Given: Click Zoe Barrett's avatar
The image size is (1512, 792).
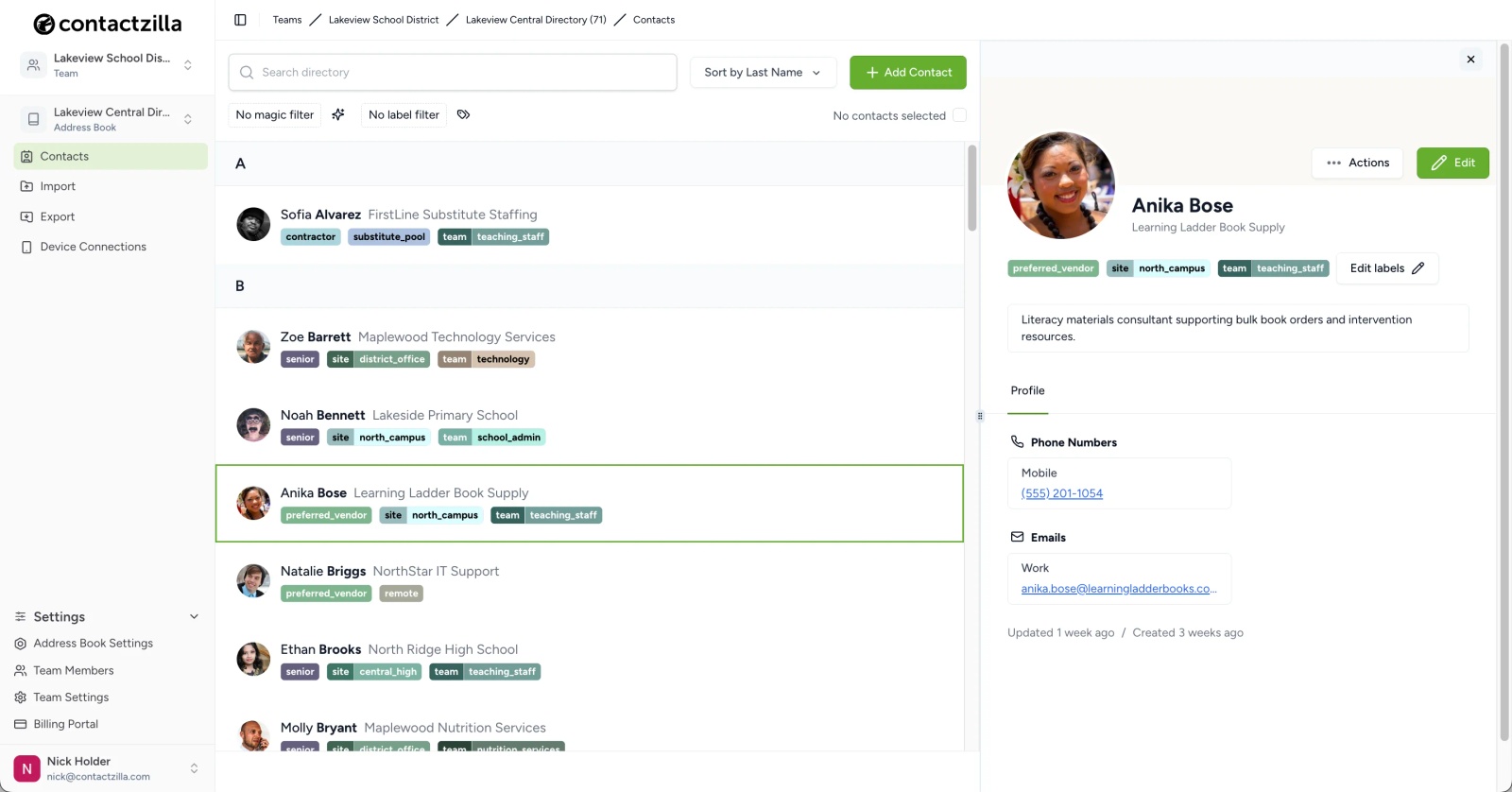Looking at the screenshot, I should tap(253, 347).
